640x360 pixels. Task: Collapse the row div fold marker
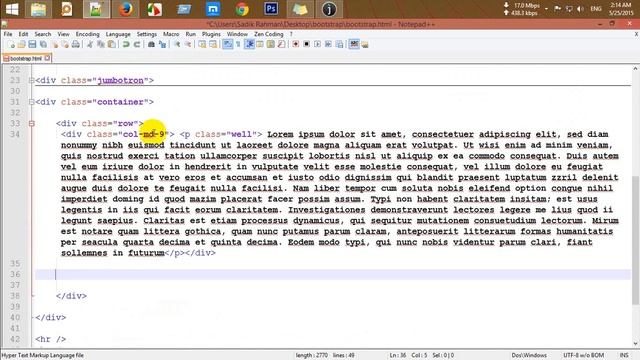31,123
